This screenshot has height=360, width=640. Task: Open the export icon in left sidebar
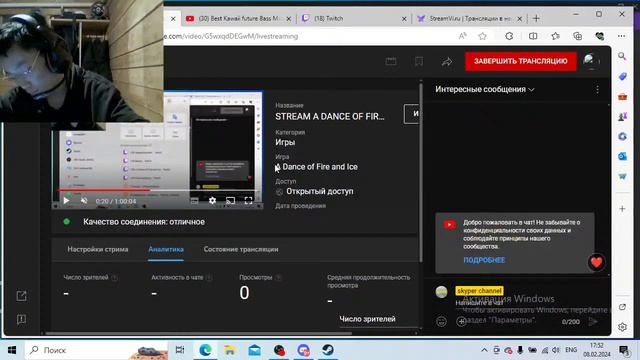point(21,296)
